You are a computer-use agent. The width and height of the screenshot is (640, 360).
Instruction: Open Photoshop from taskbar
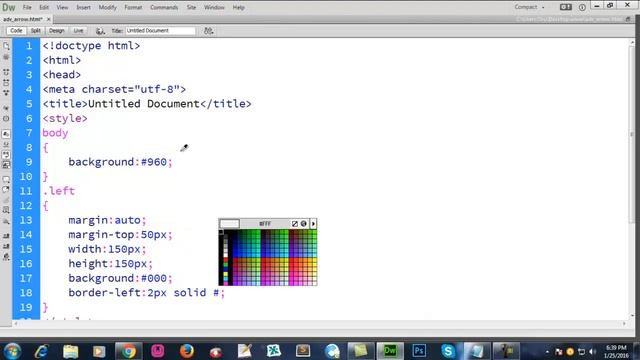419,351
